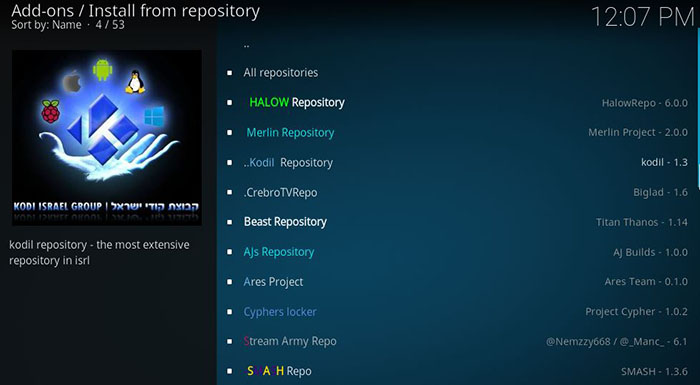Screen dimensions: 700x385
Task: Click the Titan Thanos - 1.14 label
Action: point(642,222)
